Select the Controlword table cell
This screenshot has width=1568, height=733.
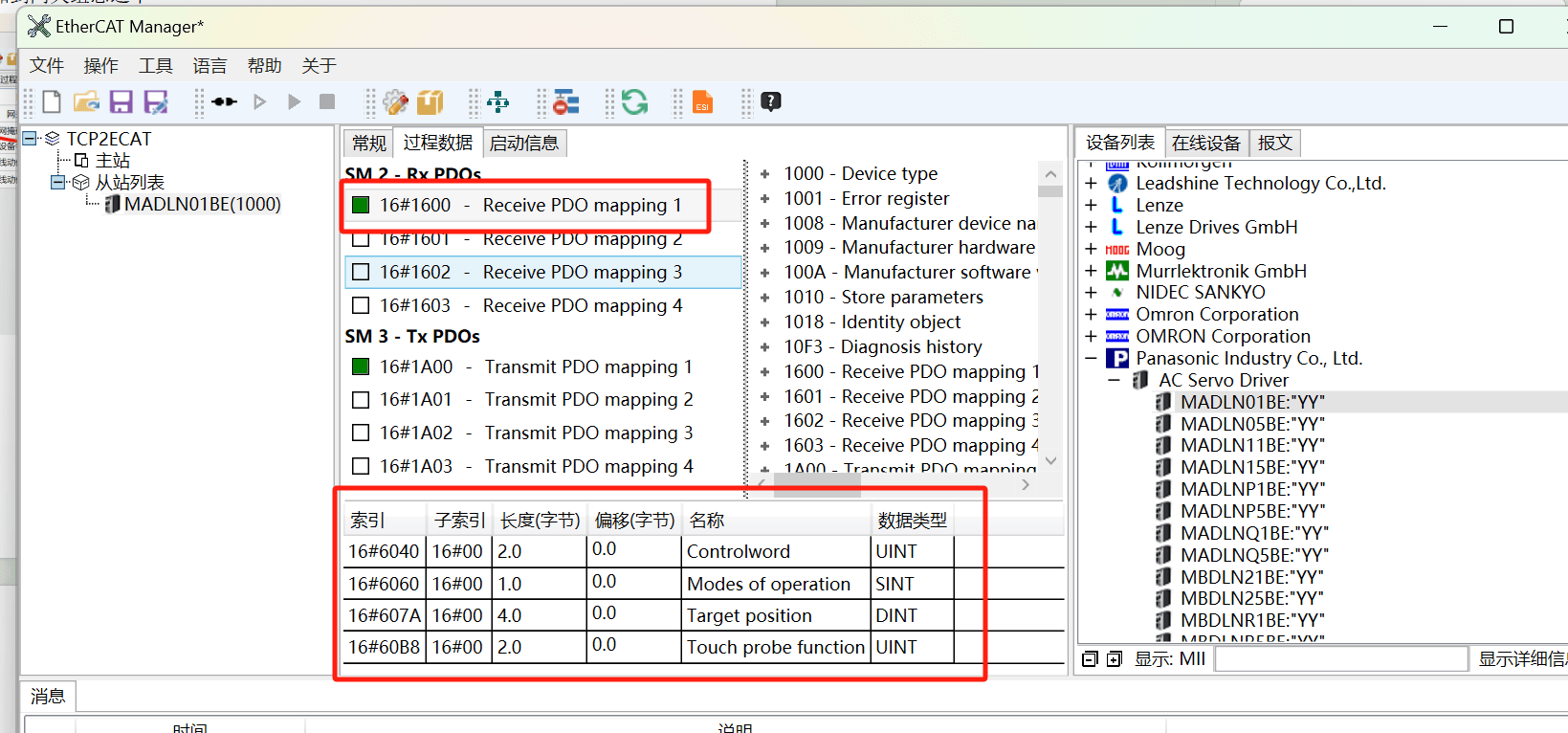(776, 551)
